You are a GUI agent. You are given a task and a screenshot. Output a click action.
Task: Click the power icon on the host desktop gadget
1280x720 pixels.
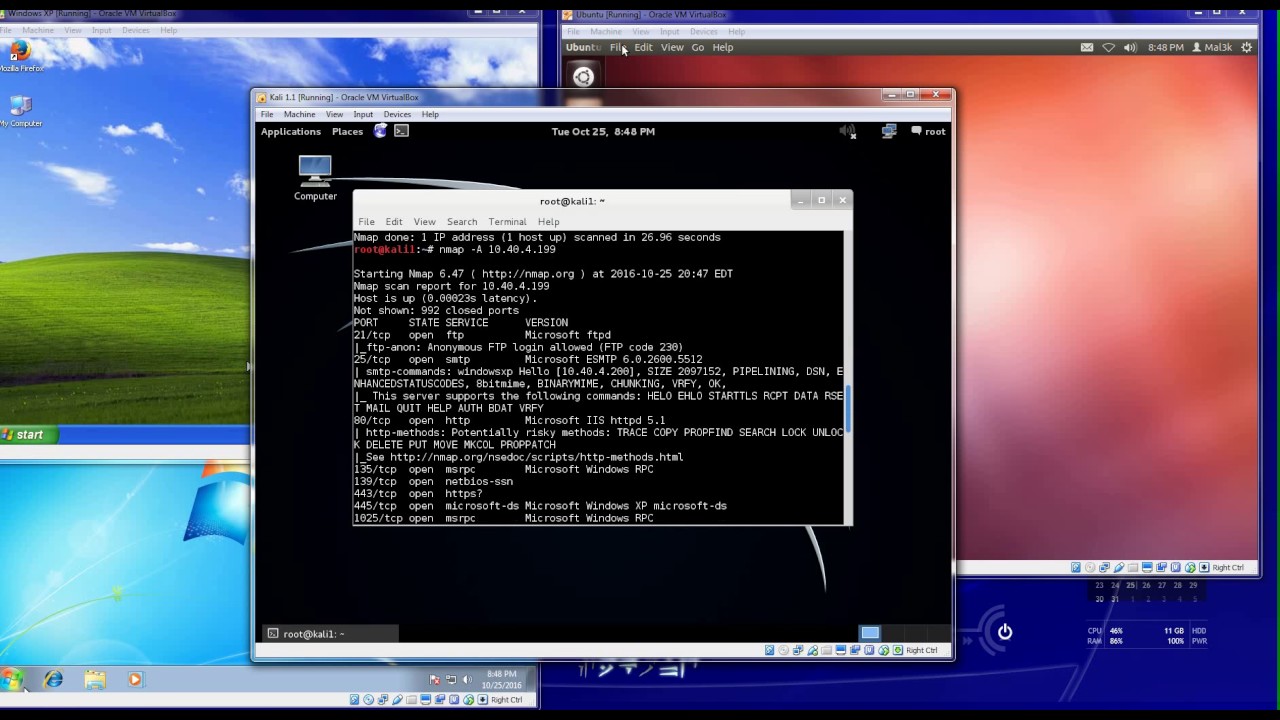(x=1005, y=631)
